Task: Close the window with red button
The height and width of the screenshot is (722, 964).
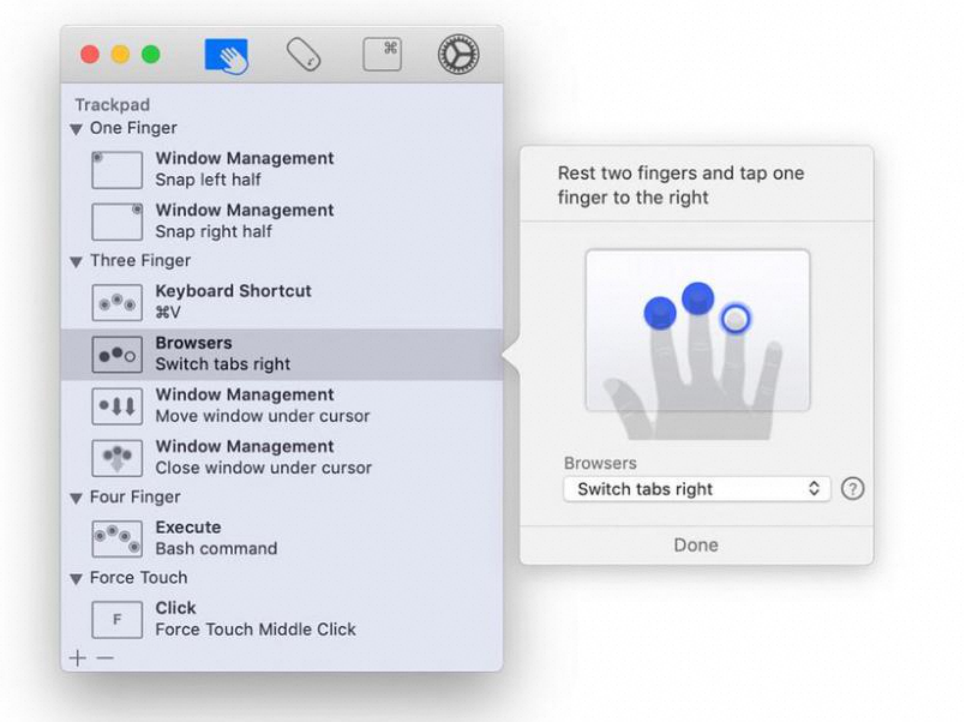Action: pyautogui.click(x=90, y=55)
